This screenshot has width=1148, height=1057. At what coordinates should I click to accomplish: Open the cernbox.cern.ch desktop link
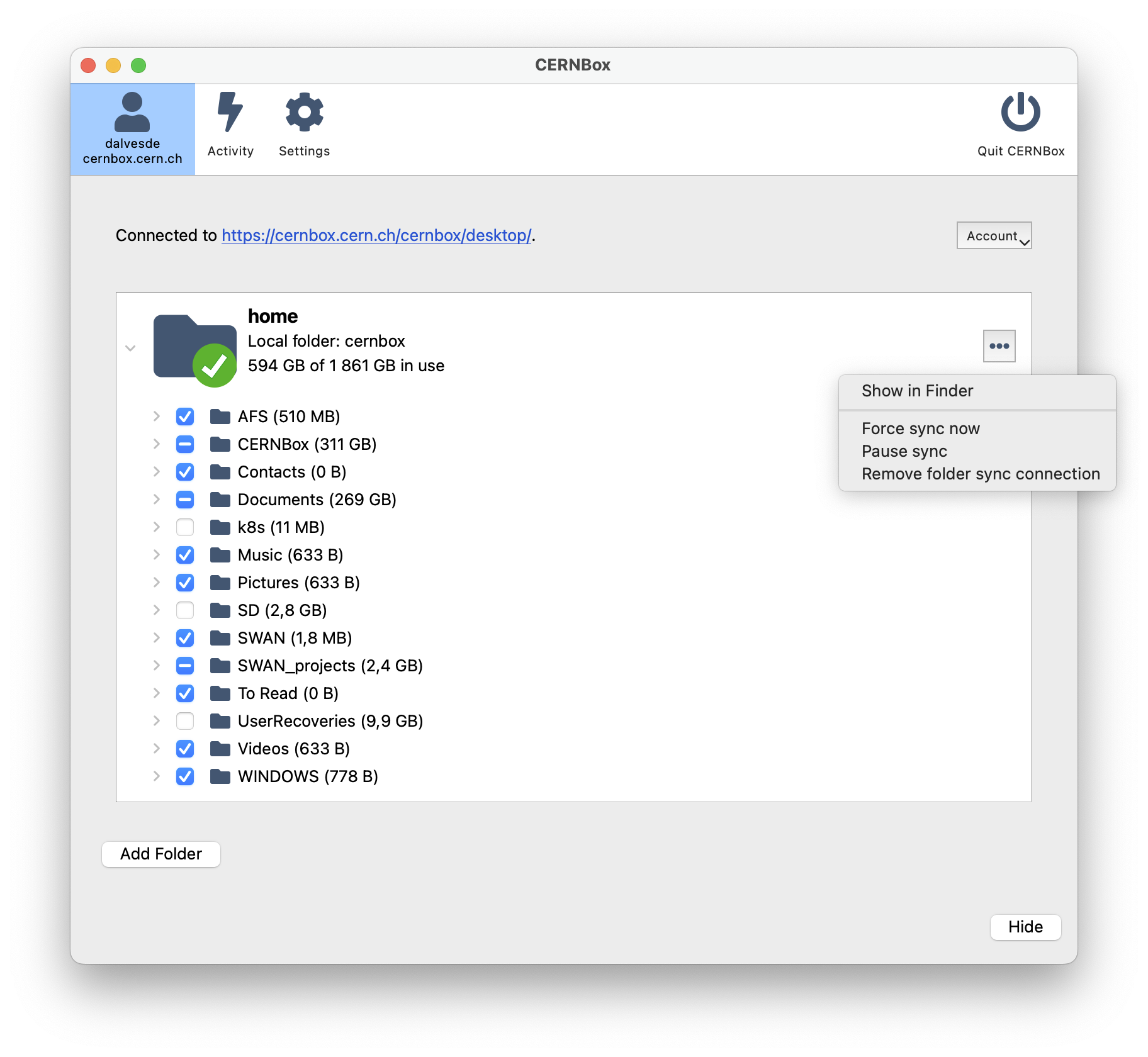click(x=376, y=235)
